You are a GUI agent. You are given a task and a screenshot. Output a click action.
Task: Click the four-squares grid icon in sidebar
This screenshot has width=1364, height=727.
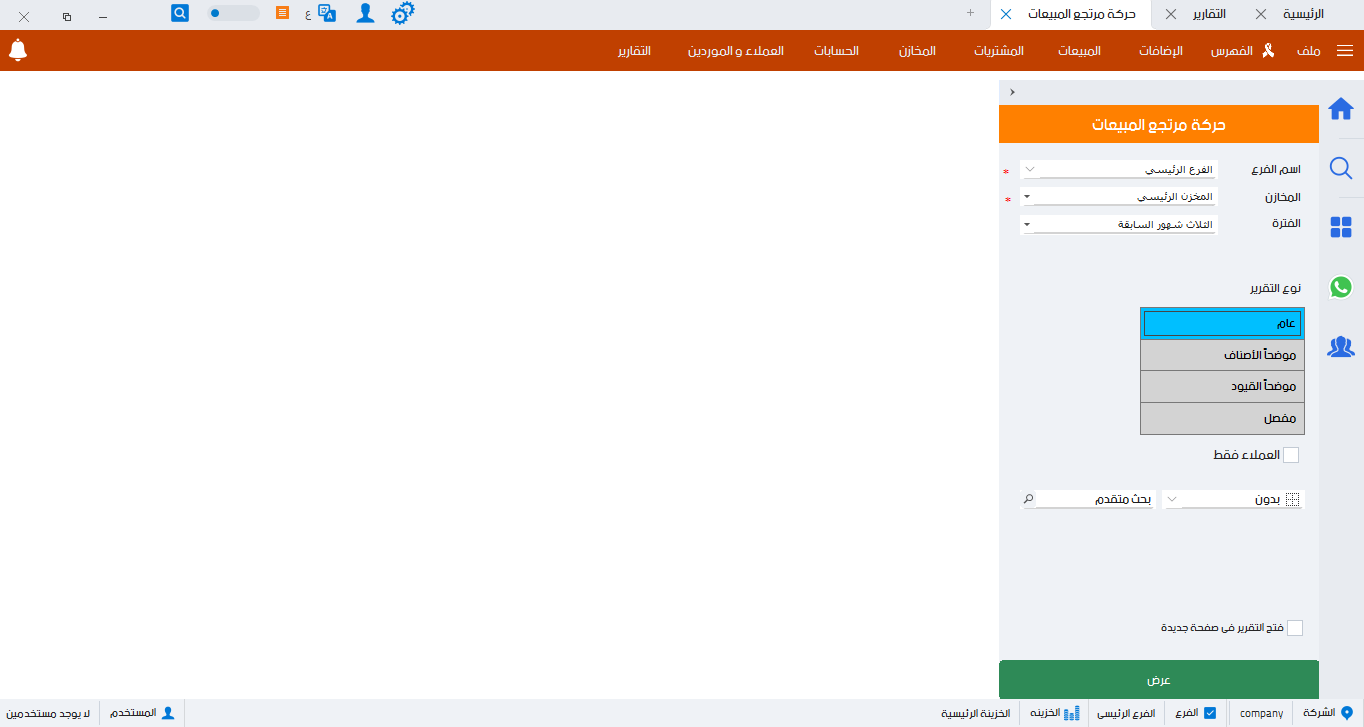tap(1340, 228)
